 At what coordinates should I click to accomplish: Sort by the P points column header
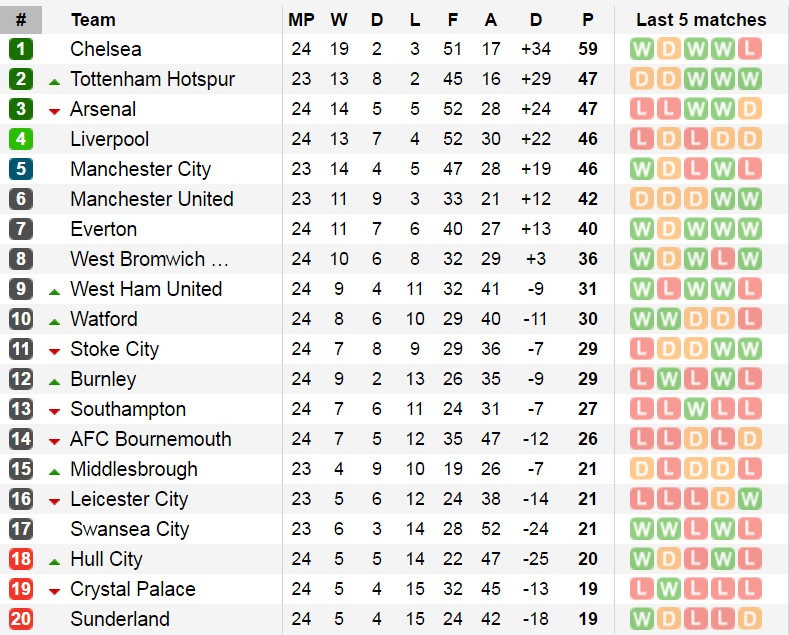(588, 19)
